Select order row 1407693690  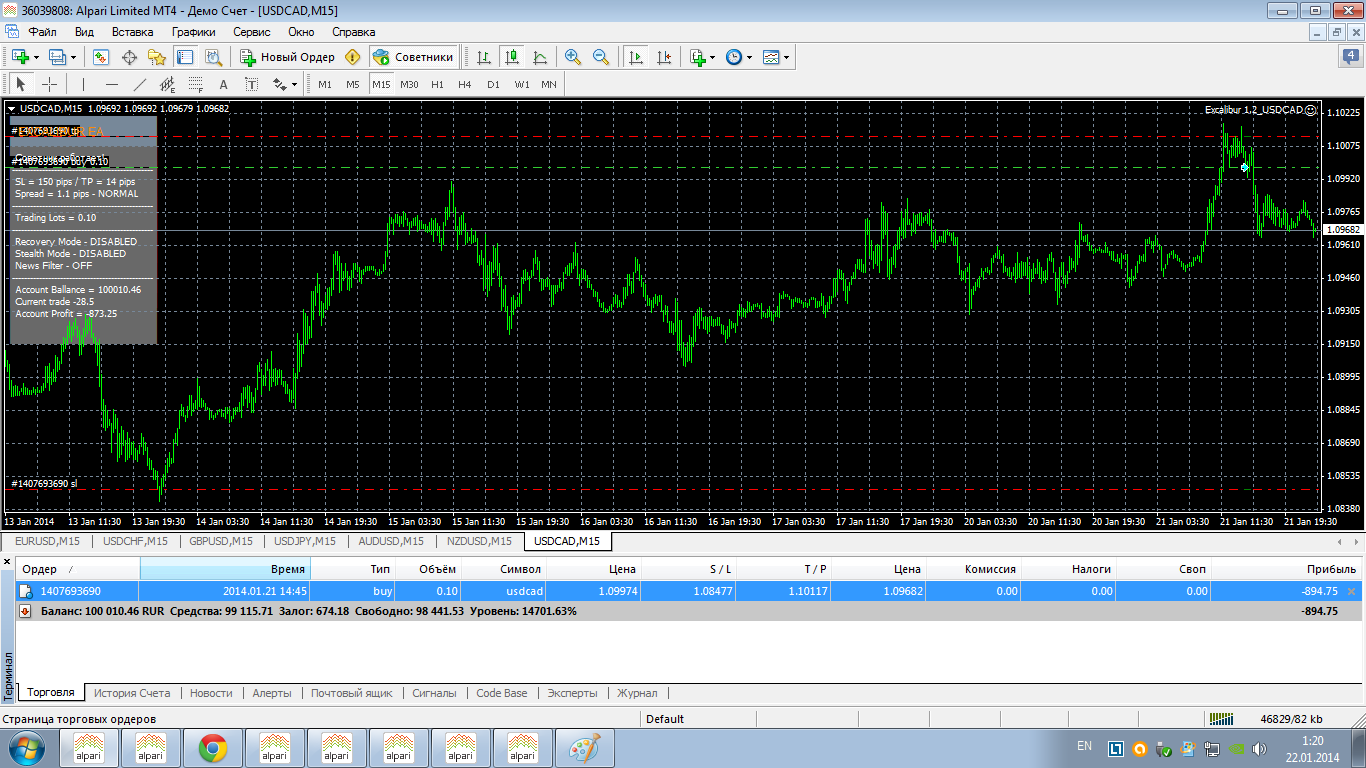pos(689,591)
